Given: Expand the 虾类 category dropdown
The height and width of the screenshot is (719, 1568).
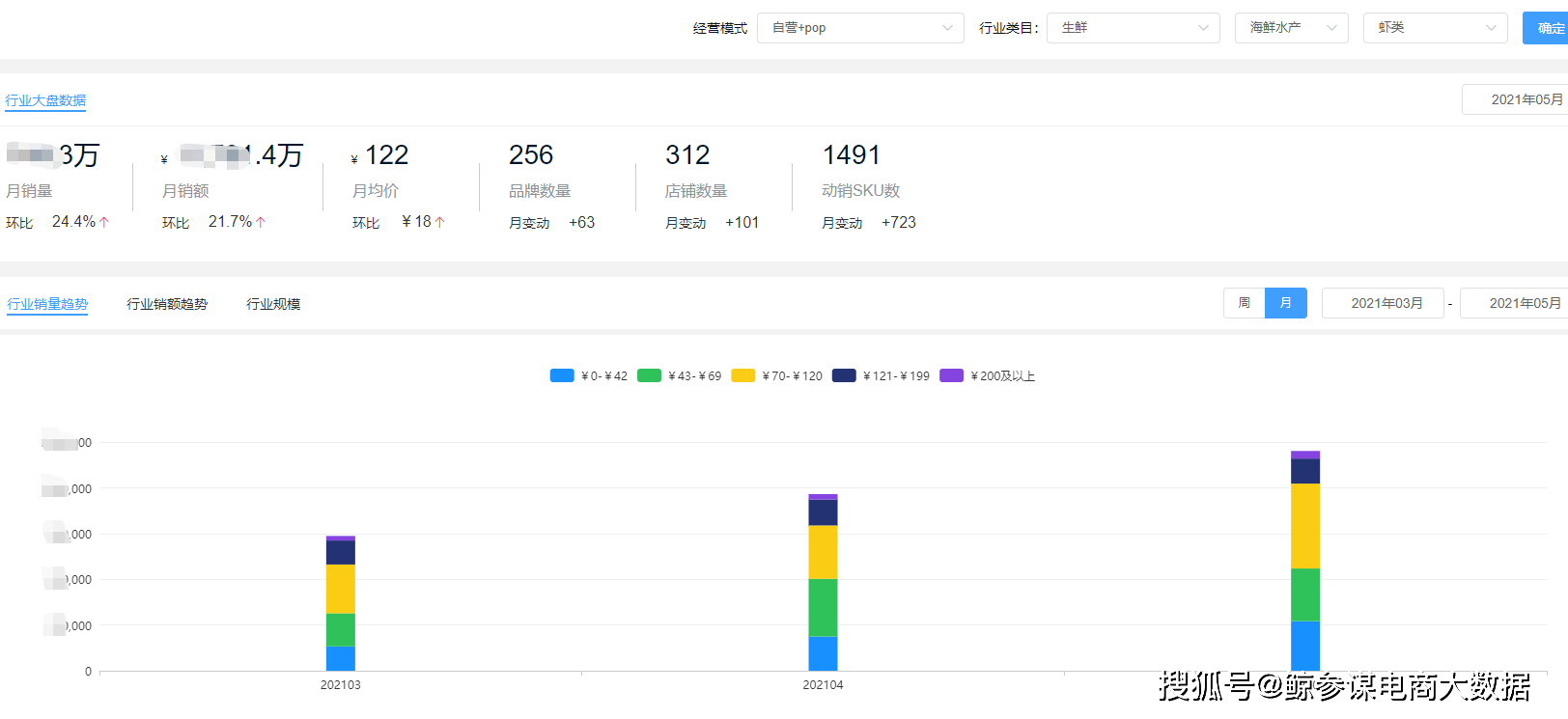Looking at the screenshot, I should pos(1435,28).
